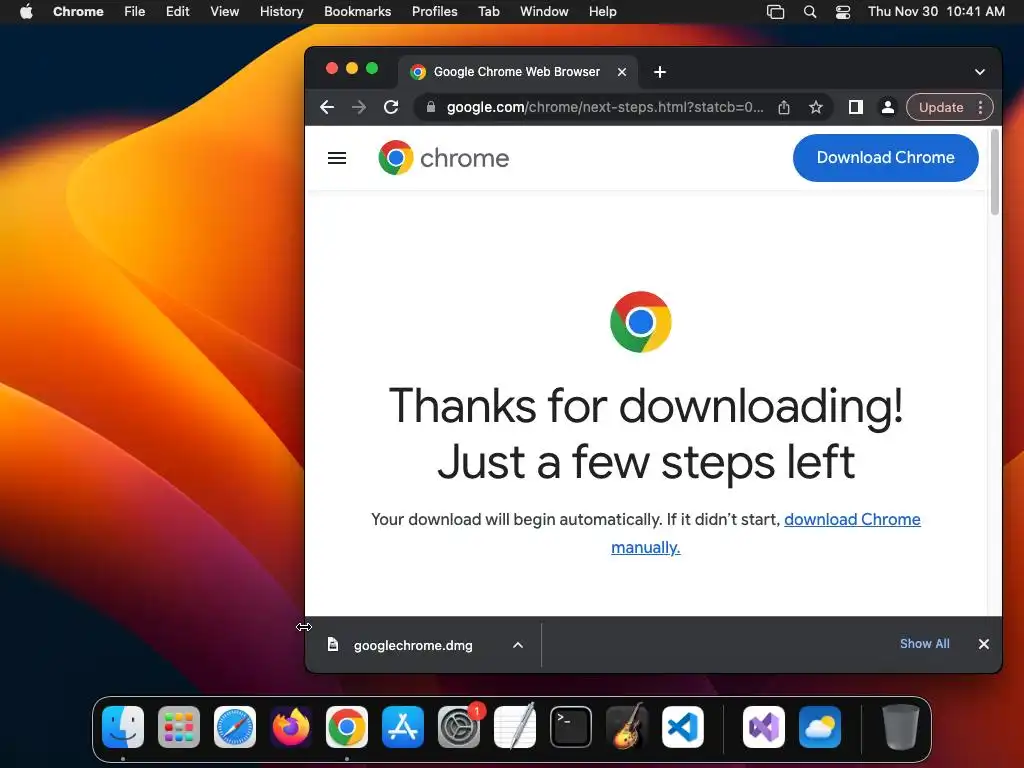Viewport: 1024px width, 768px height.
Task: Open the hamburger menu on the Chrome page
Action: (x=337, y=158)
